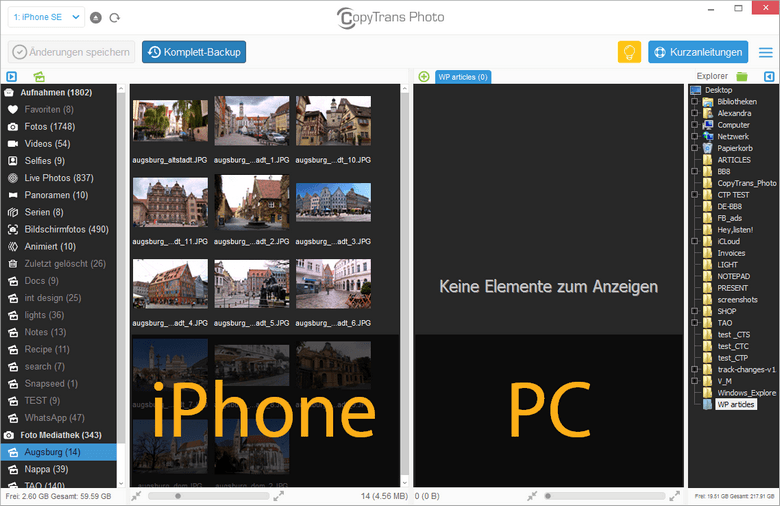780x506 pixels.
Task: Click the green add PC folder icon
Action: 424,77
